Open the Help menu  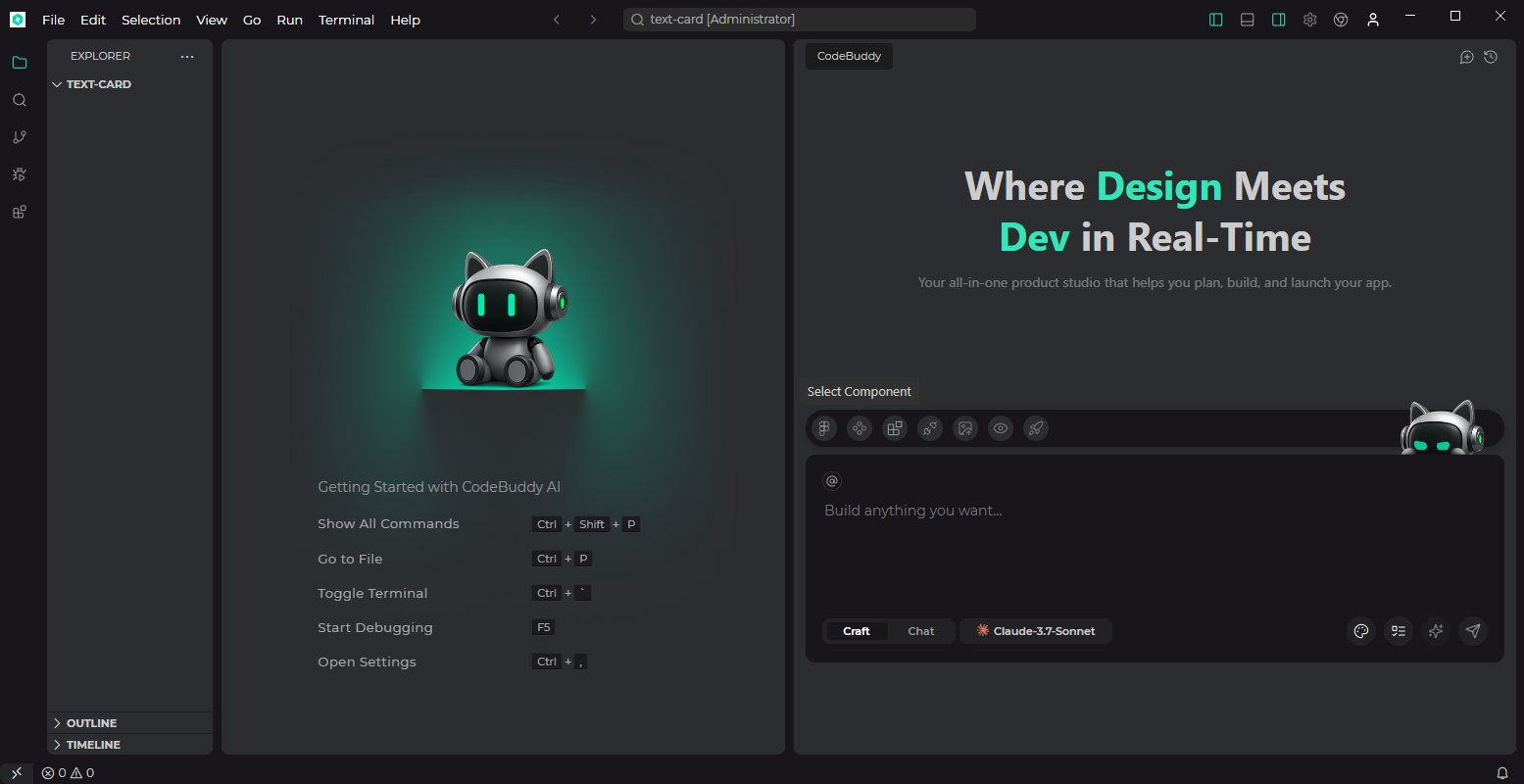tap(405, 20)
